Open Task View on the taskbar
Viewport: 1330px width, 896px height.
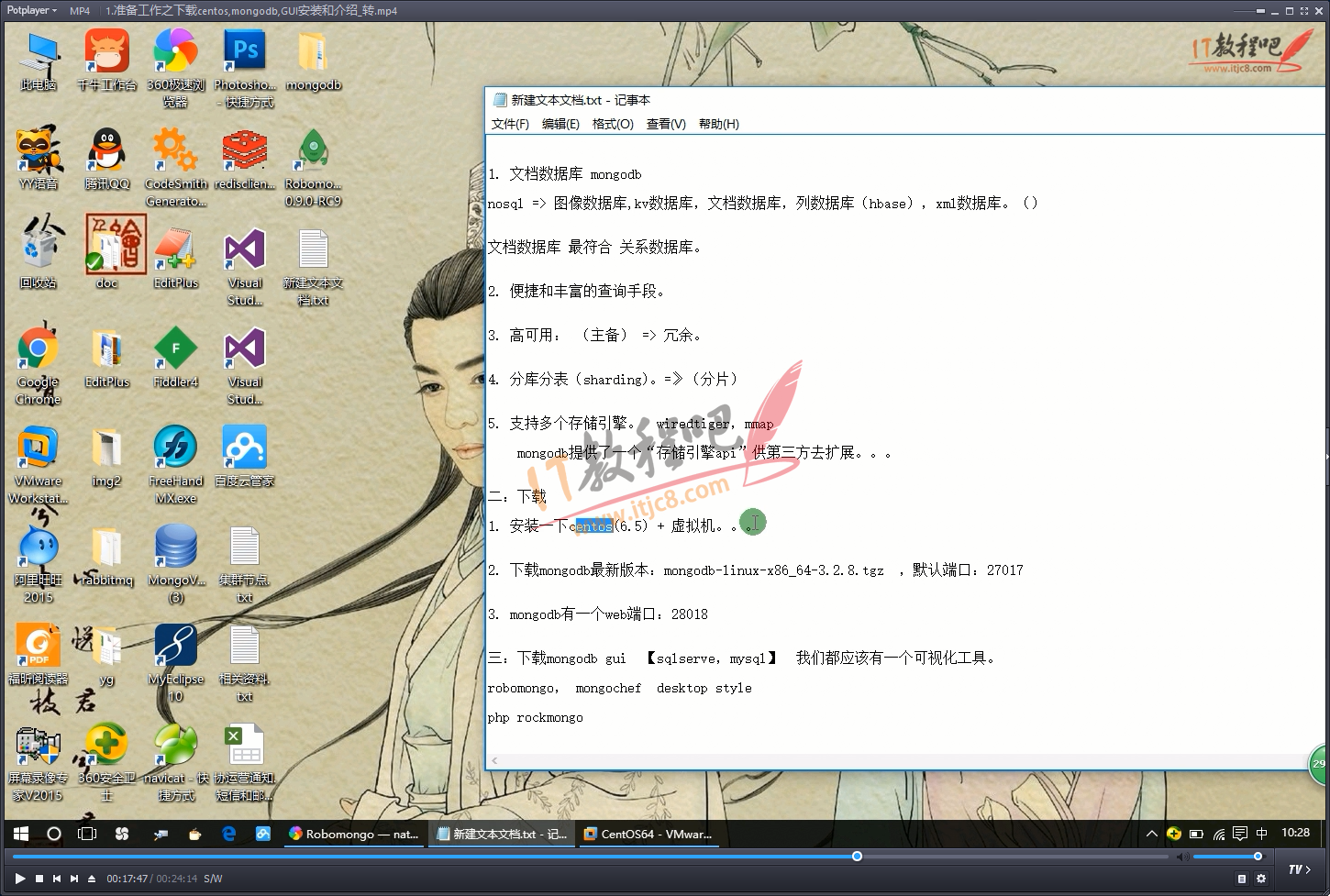(87, 834)
